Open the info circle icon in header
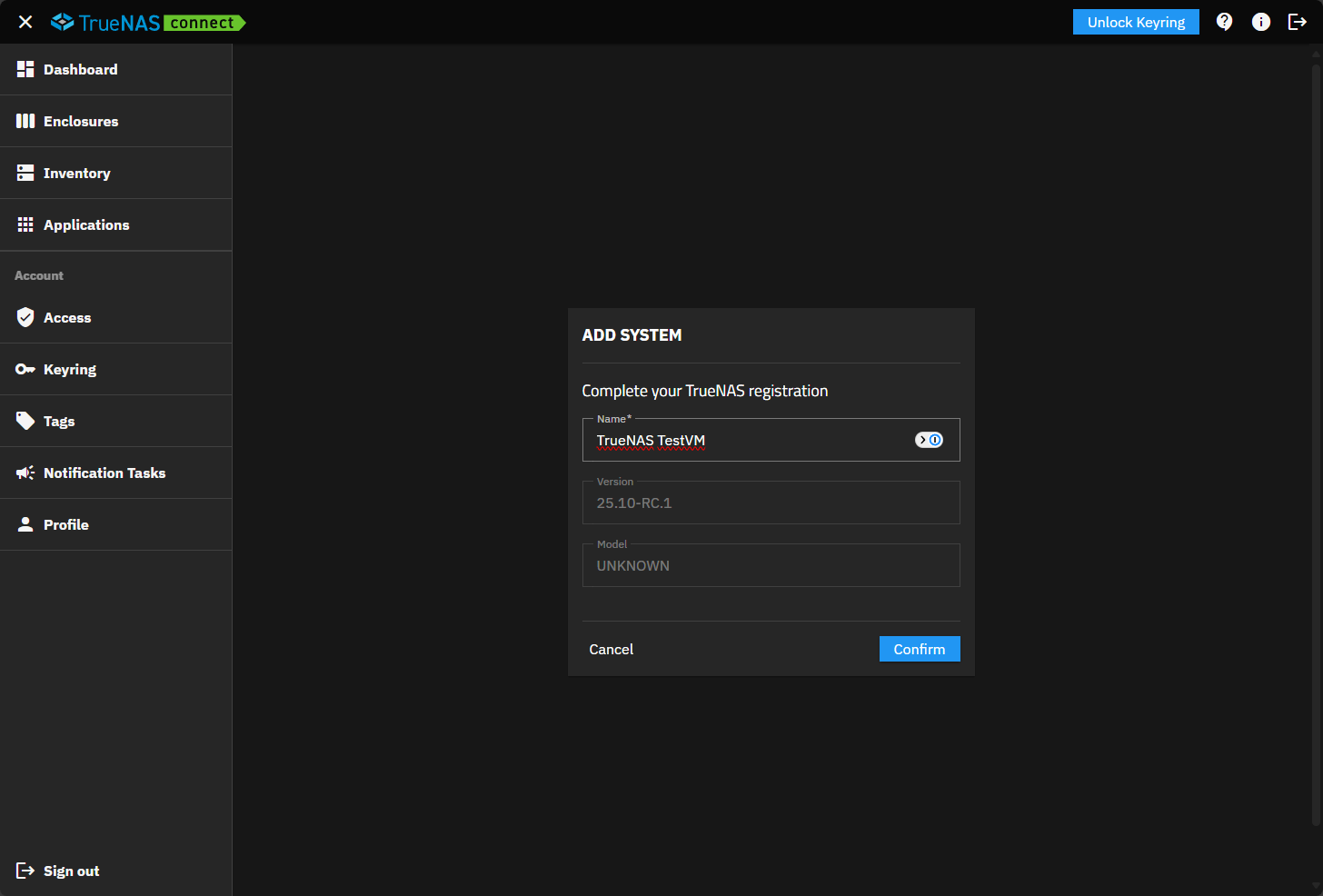This screenshot has width=1323, height=896. click(x=1261, y=22)
